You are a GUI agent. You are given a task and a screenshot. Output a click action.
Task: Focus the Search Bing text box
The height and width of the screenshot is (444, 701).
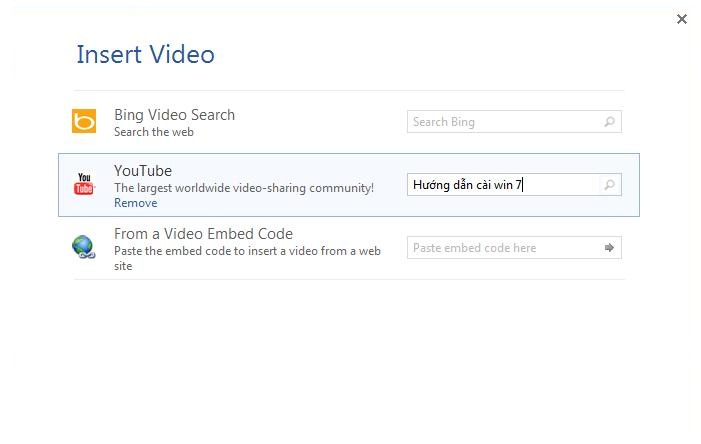coord(503,122)
